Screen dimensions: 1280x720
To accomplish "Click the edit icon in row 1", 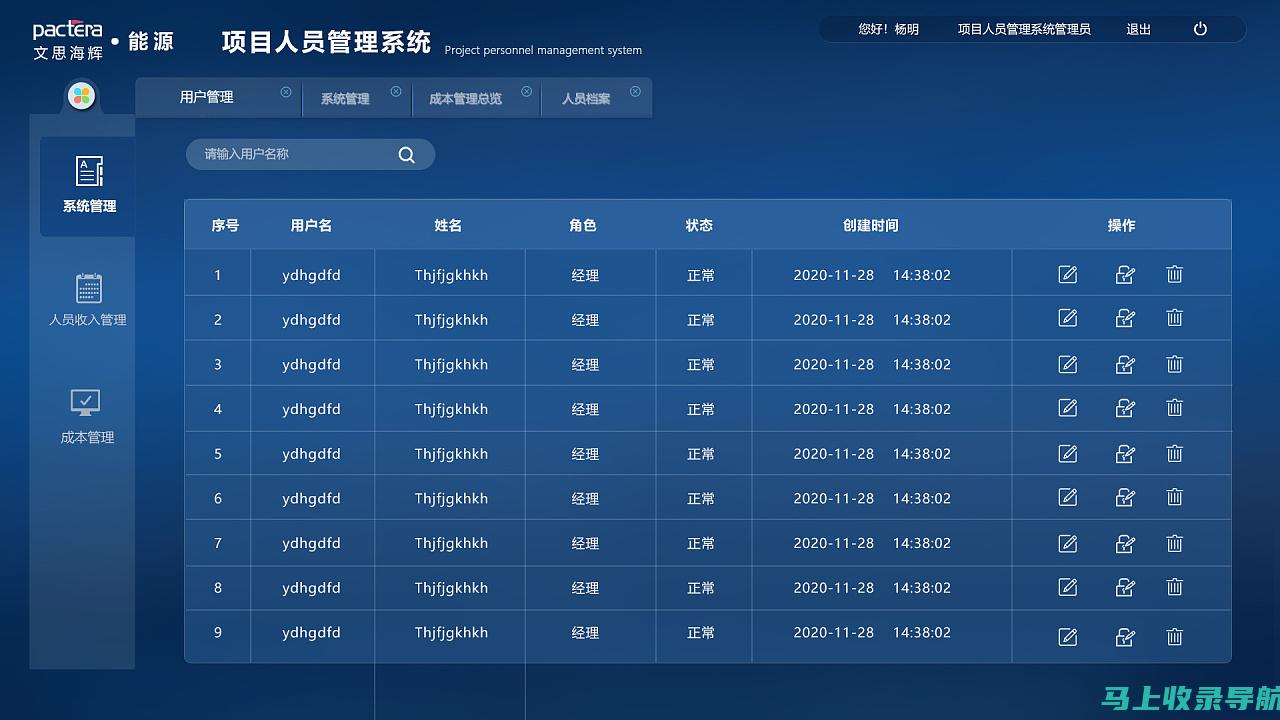I will click(1067, 274).
